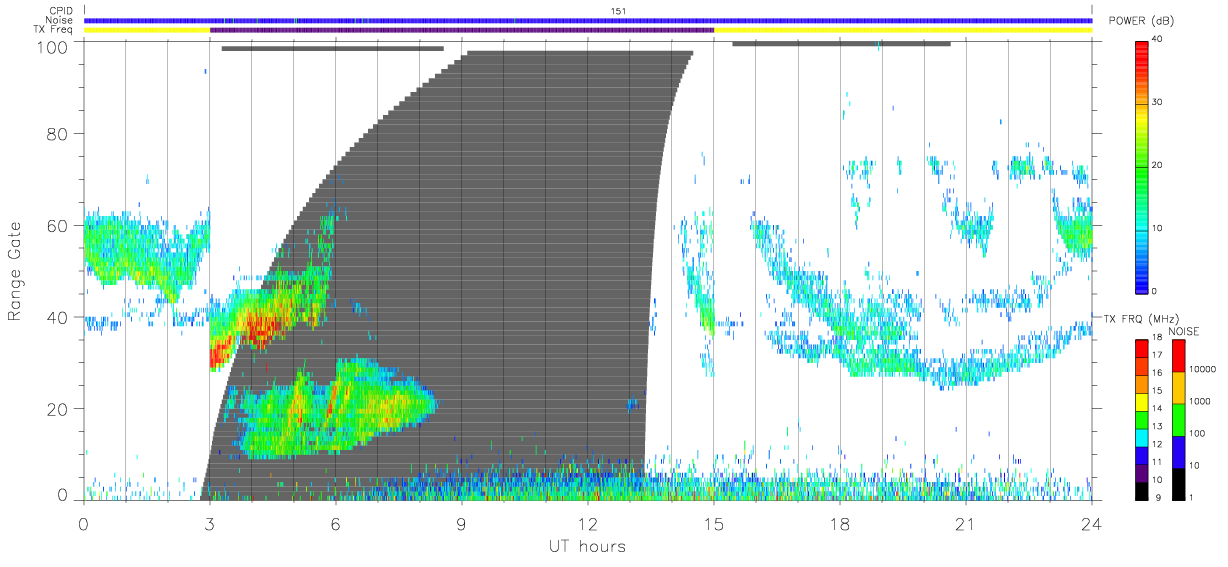Click the 21 tick on UT hours axis
Screen dimensions: 1228x567
click(x=965, y=523)
